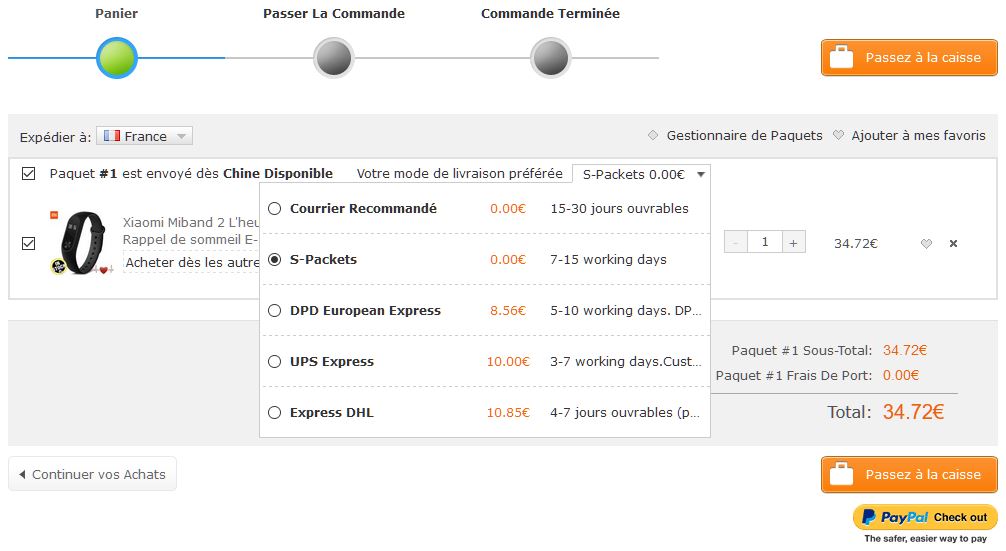Click the Passer La Commande step circle

pos(334,58)
